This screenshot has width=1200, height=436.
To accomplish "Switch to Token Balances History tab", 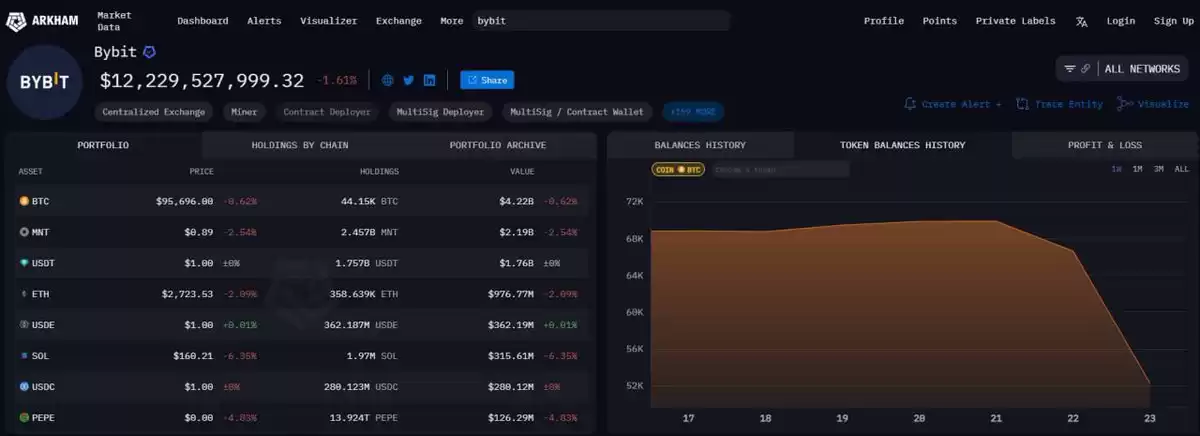I will click(x=903, y=145).
